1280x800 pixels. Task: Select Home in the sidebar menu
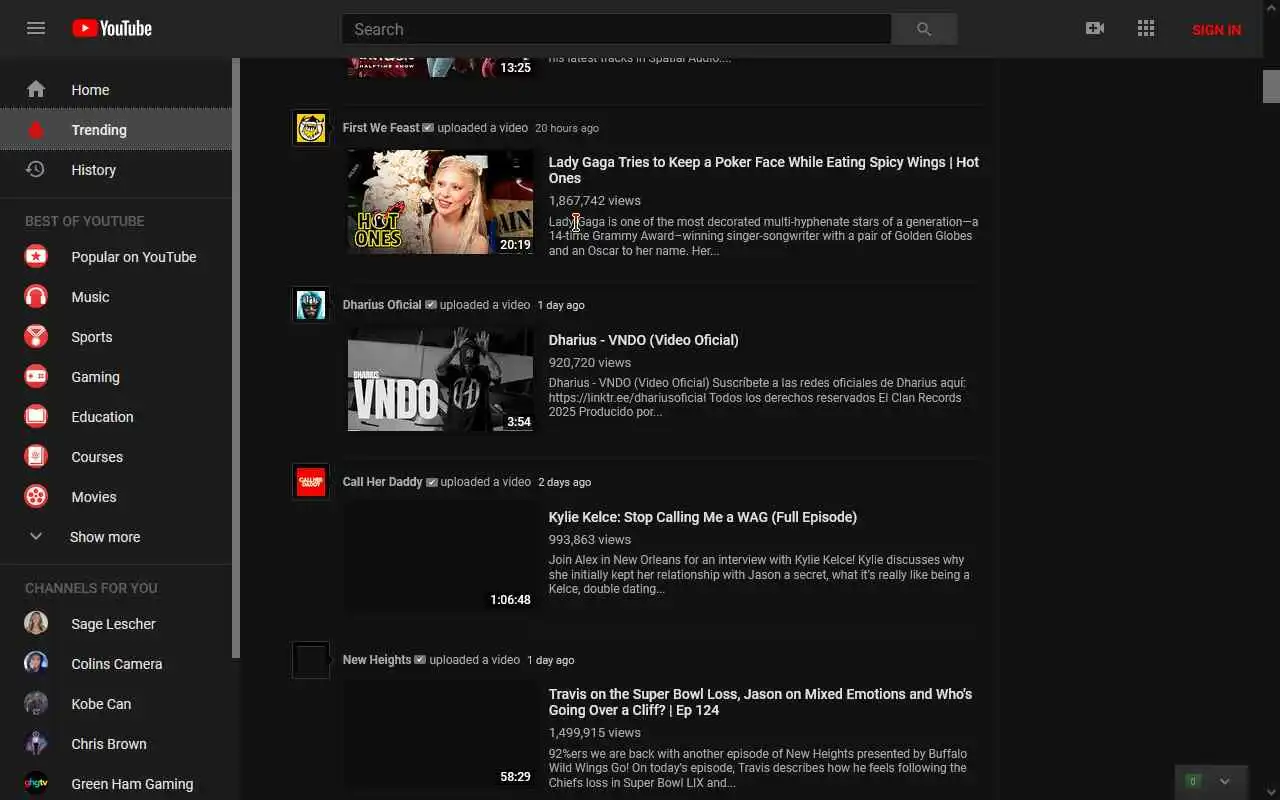[116, 90]
